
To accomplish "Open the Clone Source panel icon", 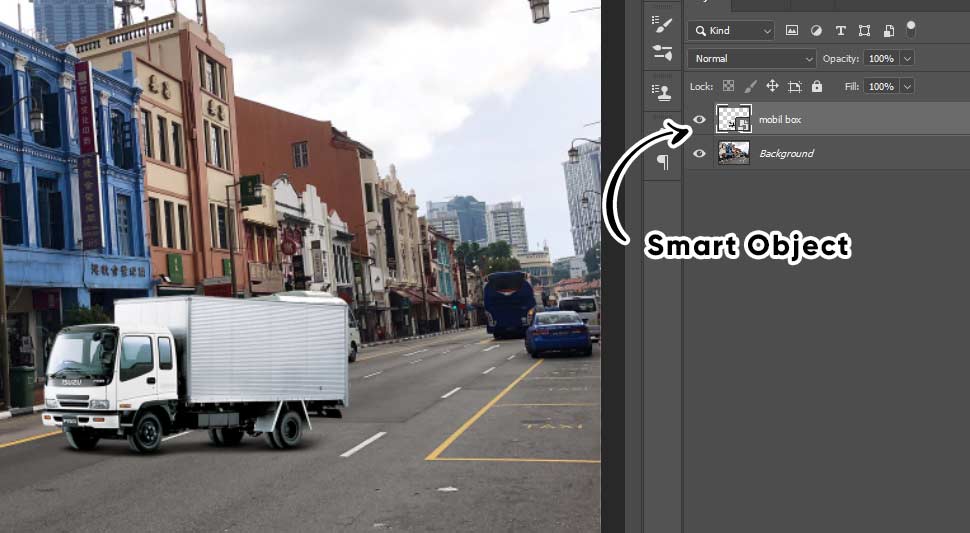I will [662, 92].
